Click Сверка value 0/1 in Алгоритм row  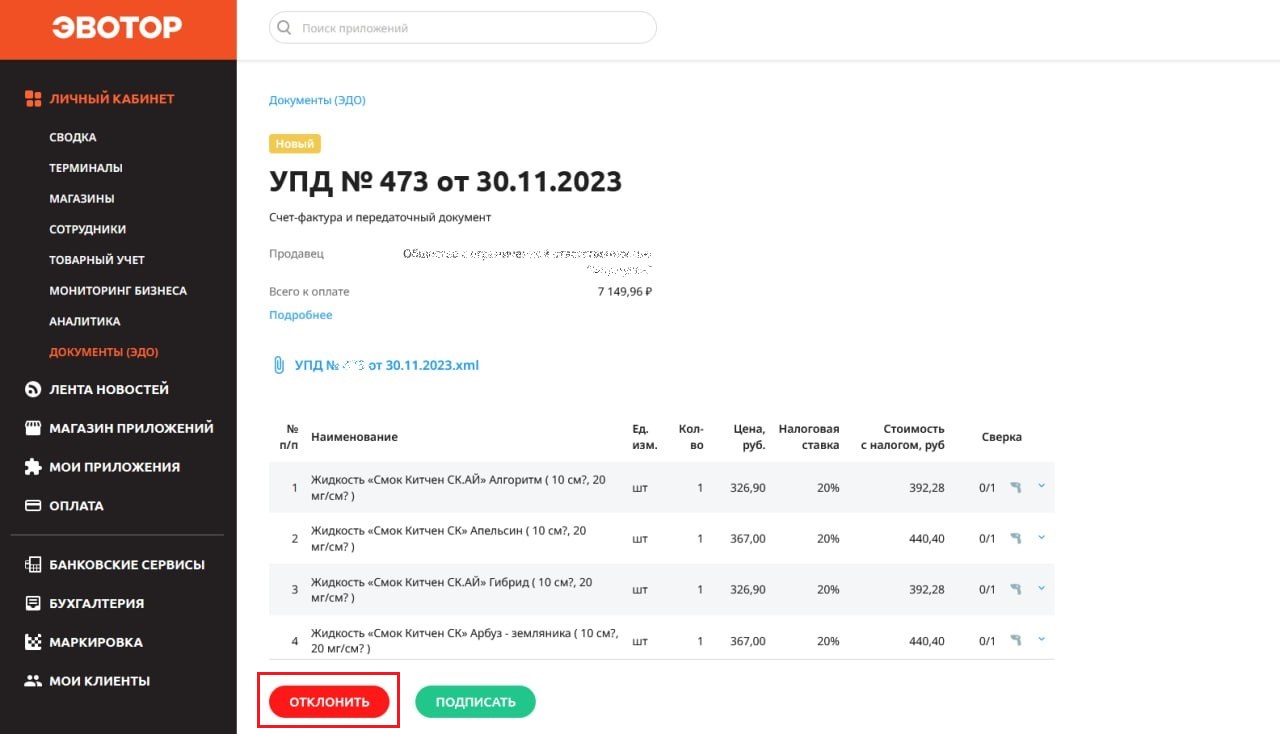987,488
